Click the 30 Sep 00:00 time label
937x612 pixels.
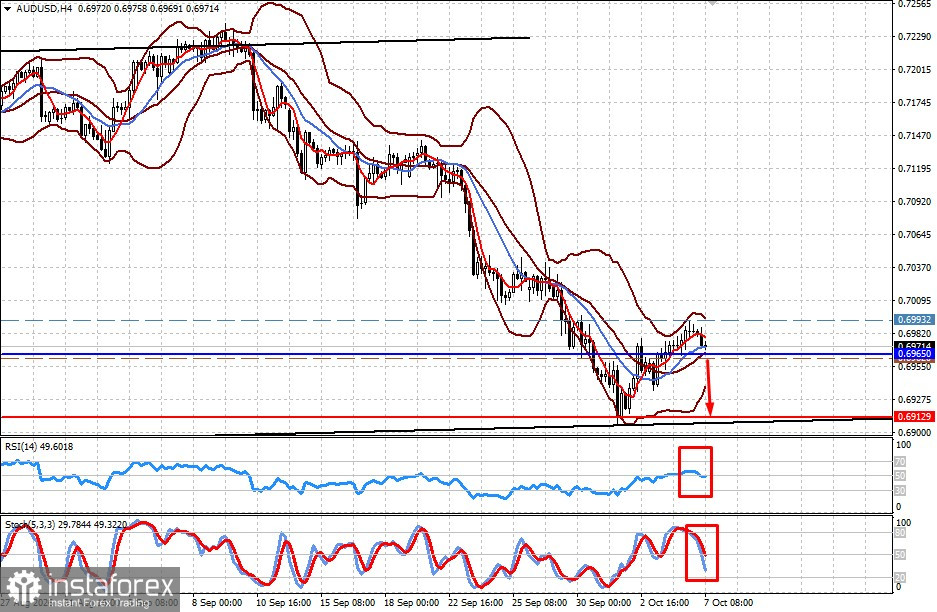tap(604, 602)
